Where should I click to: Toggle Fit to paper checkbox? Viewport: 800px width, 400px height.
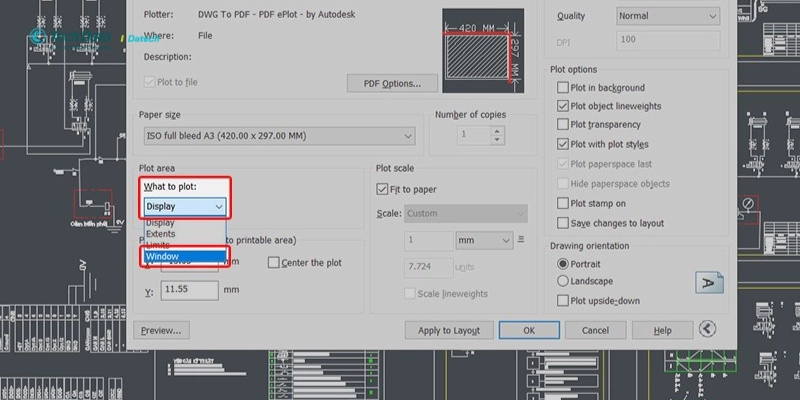pyautogui.click(x=382, y=189)
